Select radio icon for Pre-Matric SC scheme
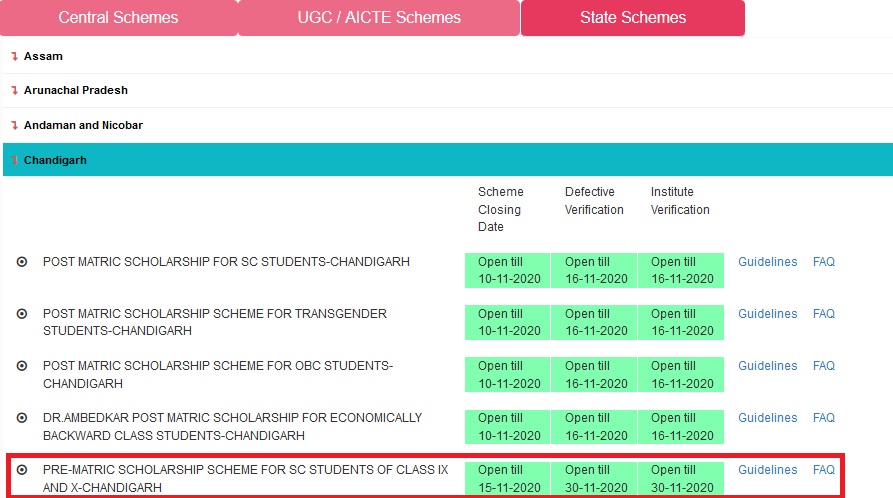 click(22, 470)
